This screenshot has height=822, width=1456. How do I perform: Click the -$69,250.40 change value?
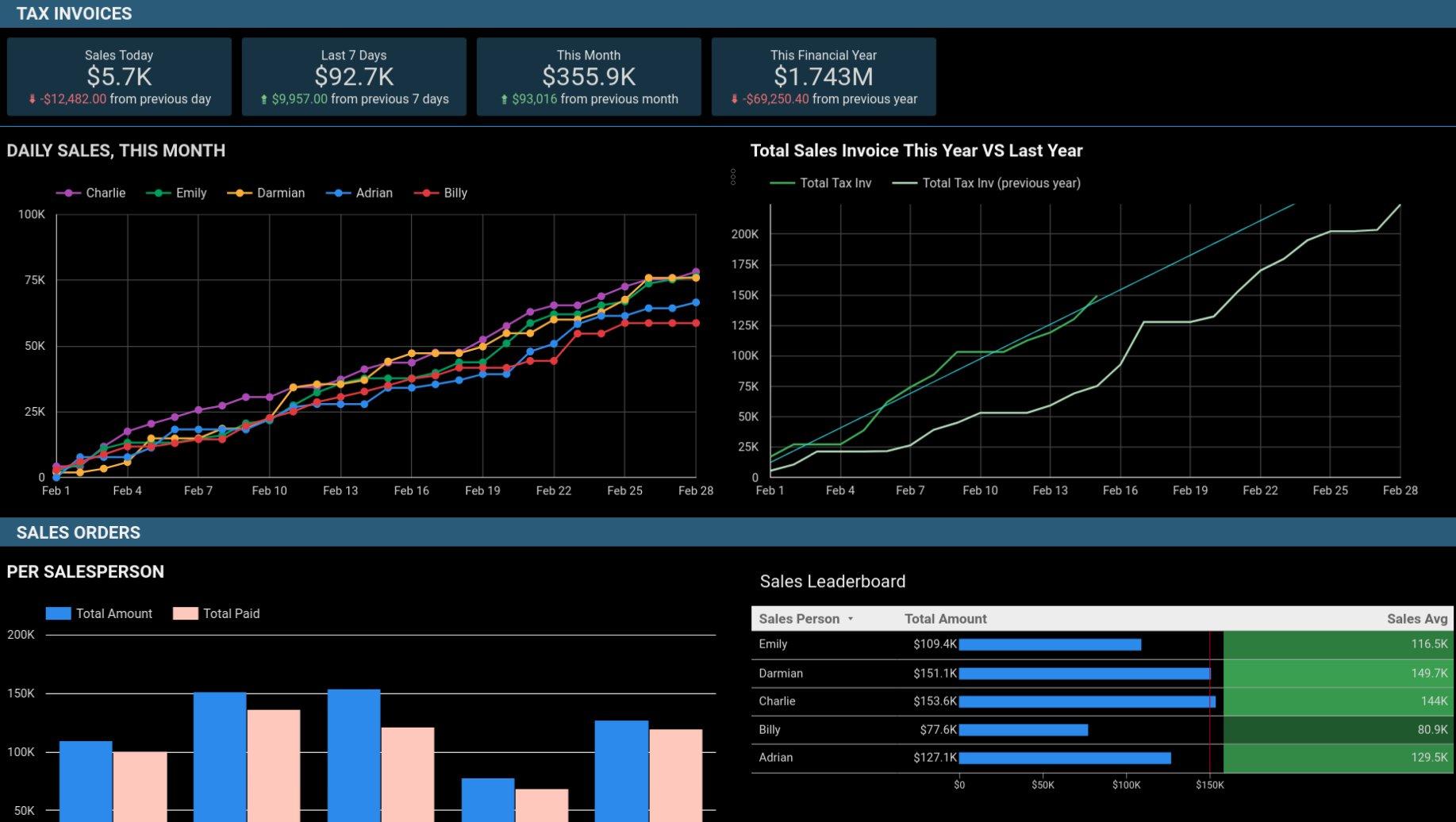(775, 99)
